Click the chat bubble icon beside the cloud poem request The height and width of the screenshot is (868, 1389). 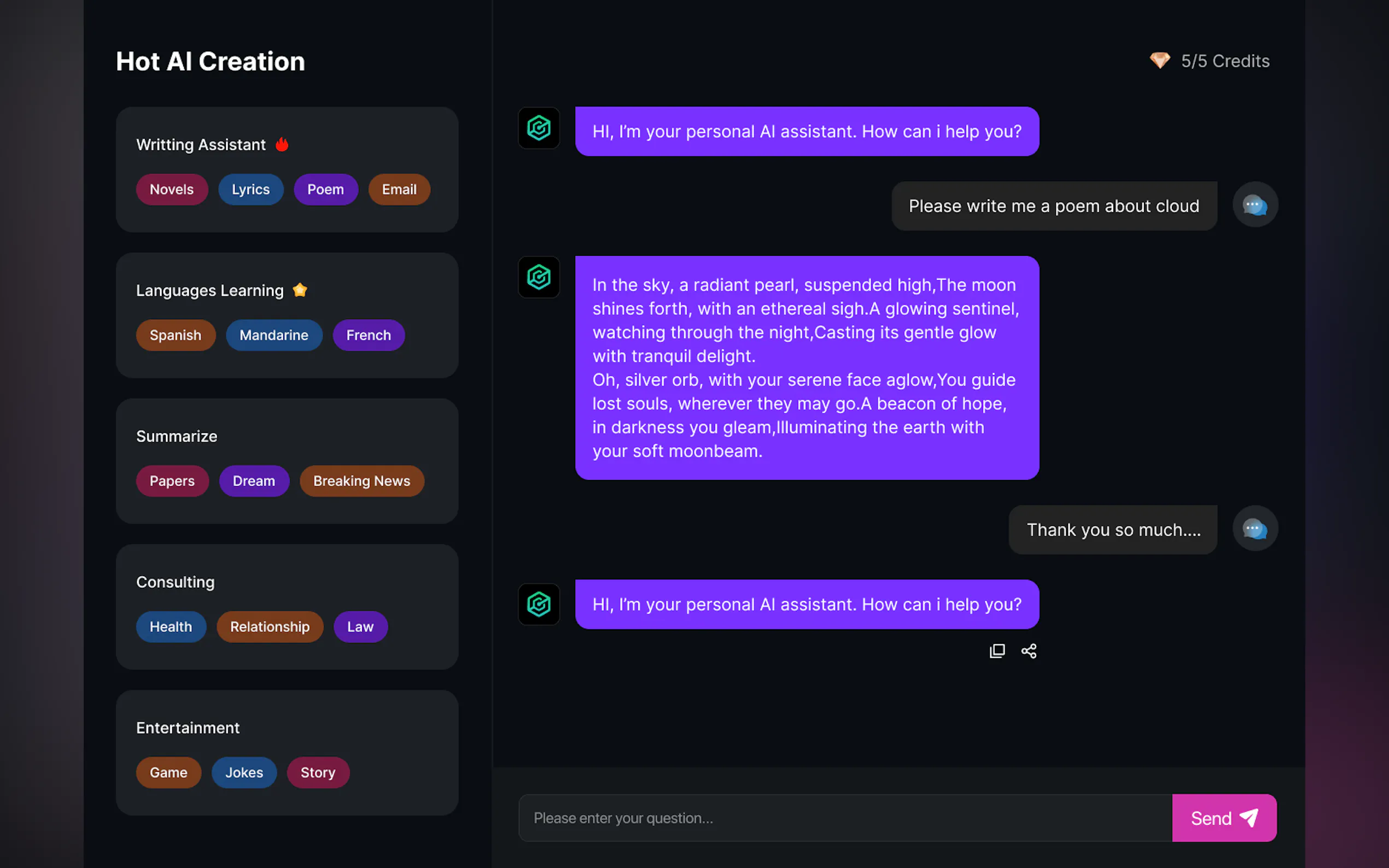point(1254,204)
